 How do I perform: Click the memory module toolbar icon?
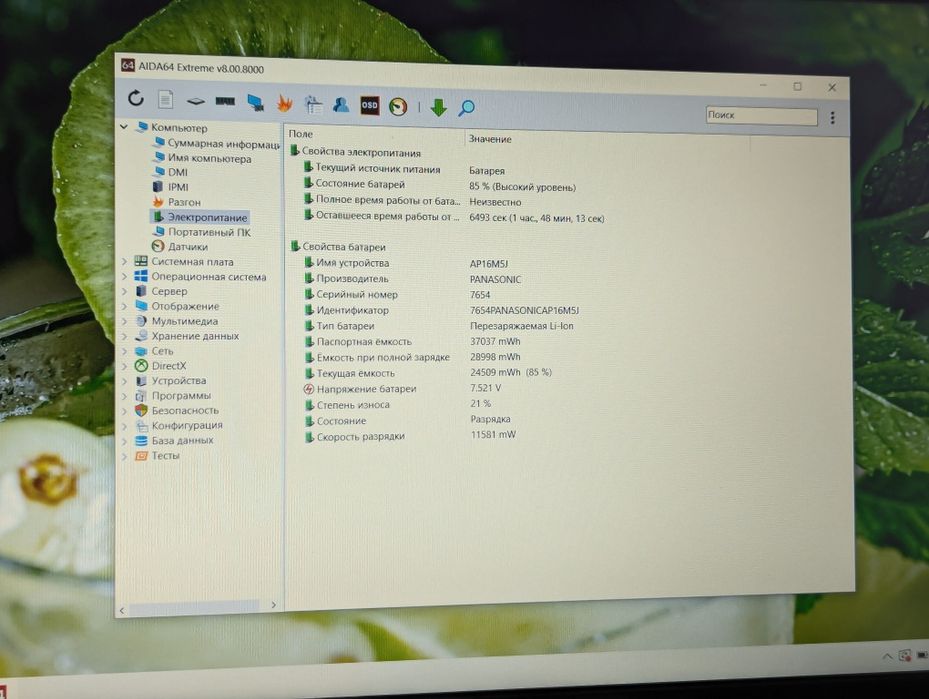(x=225, y=101)
